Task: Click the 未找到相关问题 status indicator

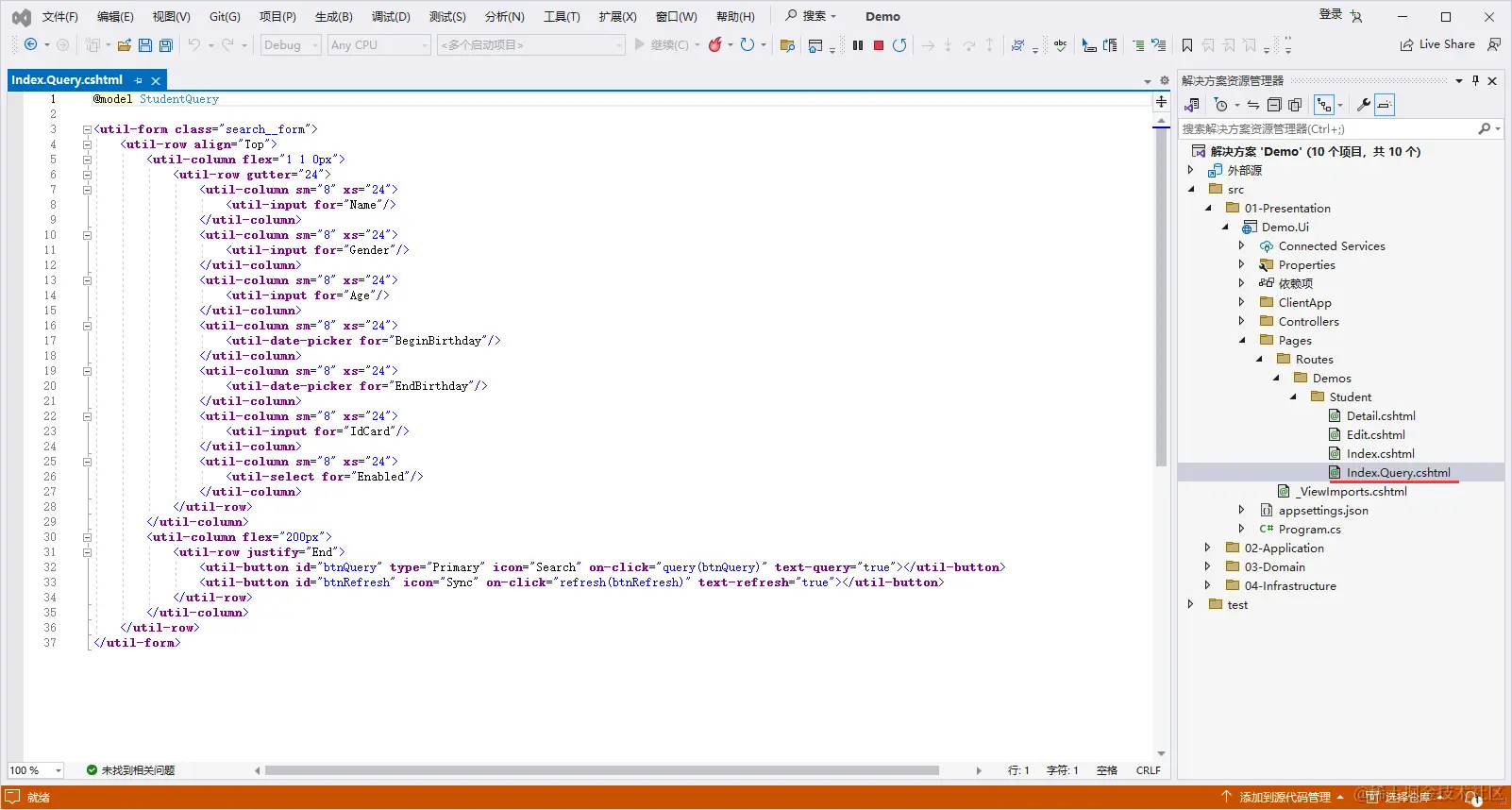Action: tap(130, 770)
